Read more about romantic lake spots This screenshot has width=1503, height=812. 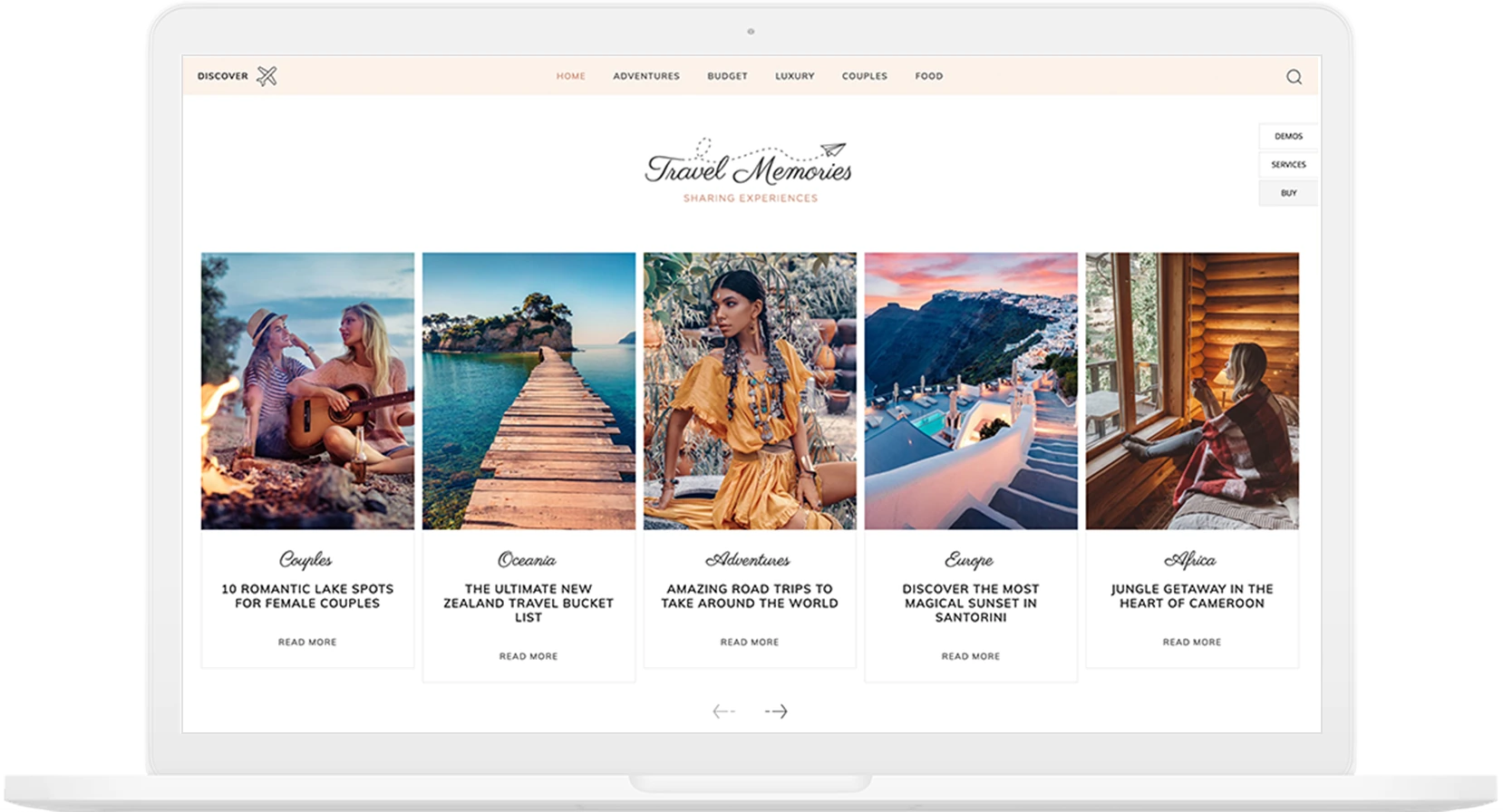pyautogui.click(x=307, y=643)
